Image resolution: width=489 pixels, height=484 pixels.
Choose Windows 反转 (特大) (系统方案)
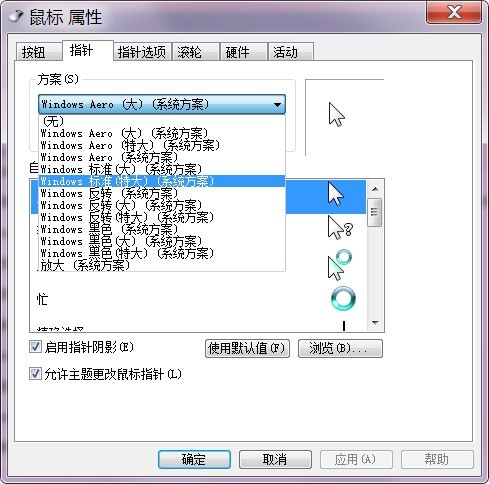coord(162,217)
